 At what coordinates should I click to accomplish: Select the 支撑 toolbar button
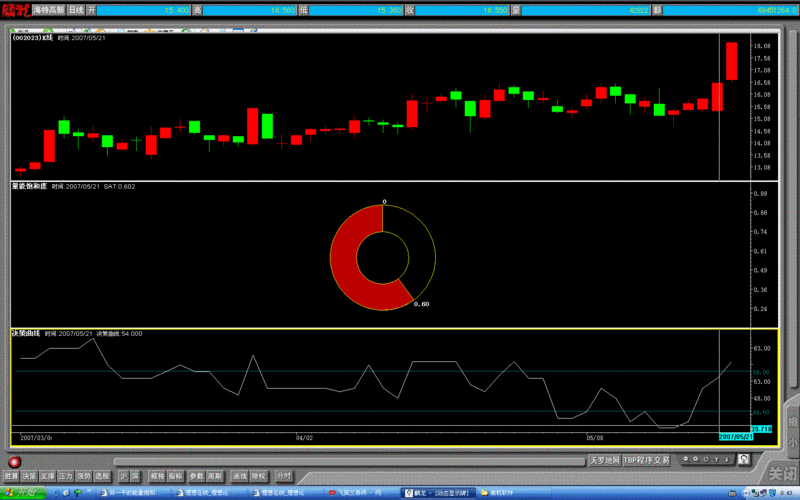coord(48,476)
